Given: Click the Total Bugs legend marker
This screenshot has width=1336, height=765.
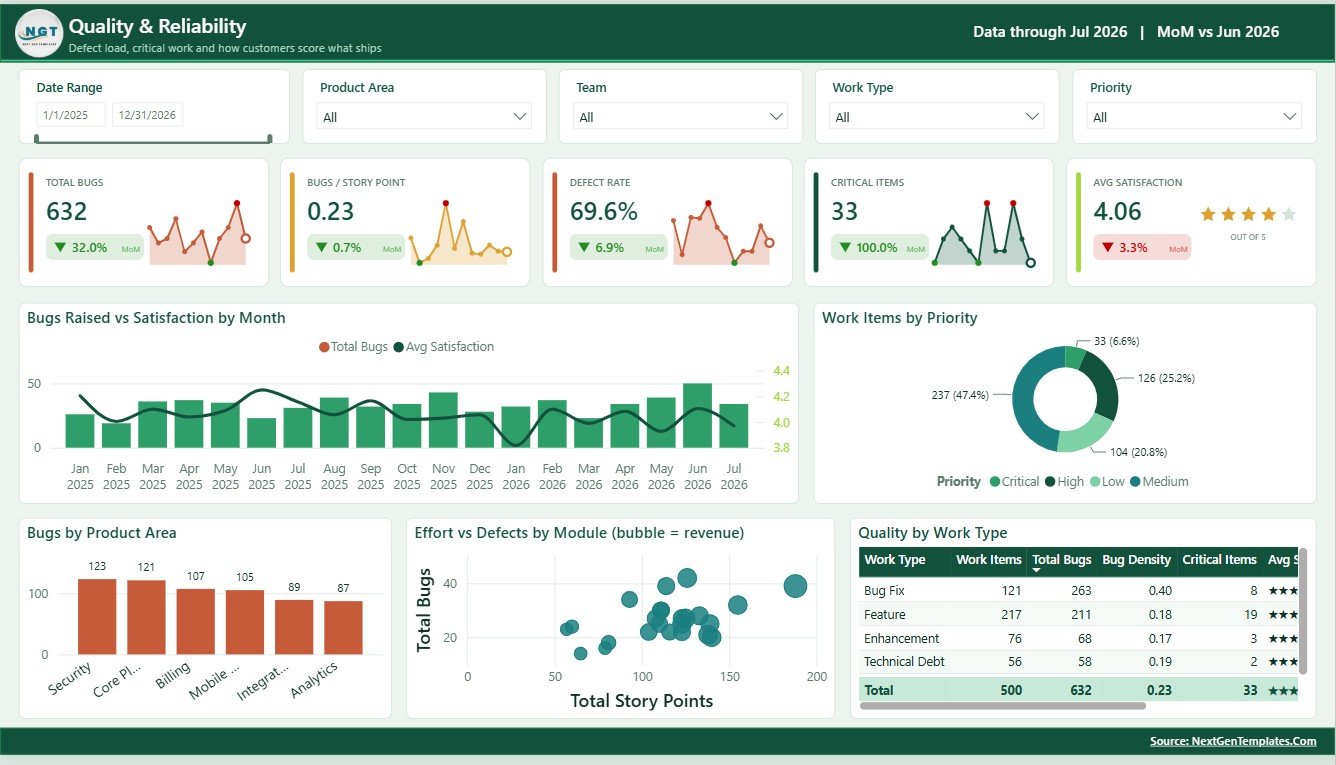Looking at the screenshot, I should coord(324,347).
